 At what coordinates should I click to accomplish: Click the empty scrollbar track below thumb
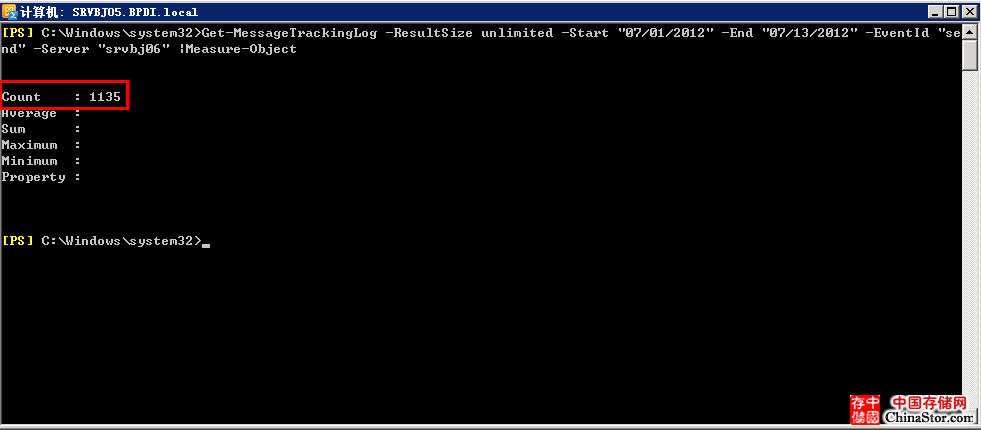click(970, 238)
